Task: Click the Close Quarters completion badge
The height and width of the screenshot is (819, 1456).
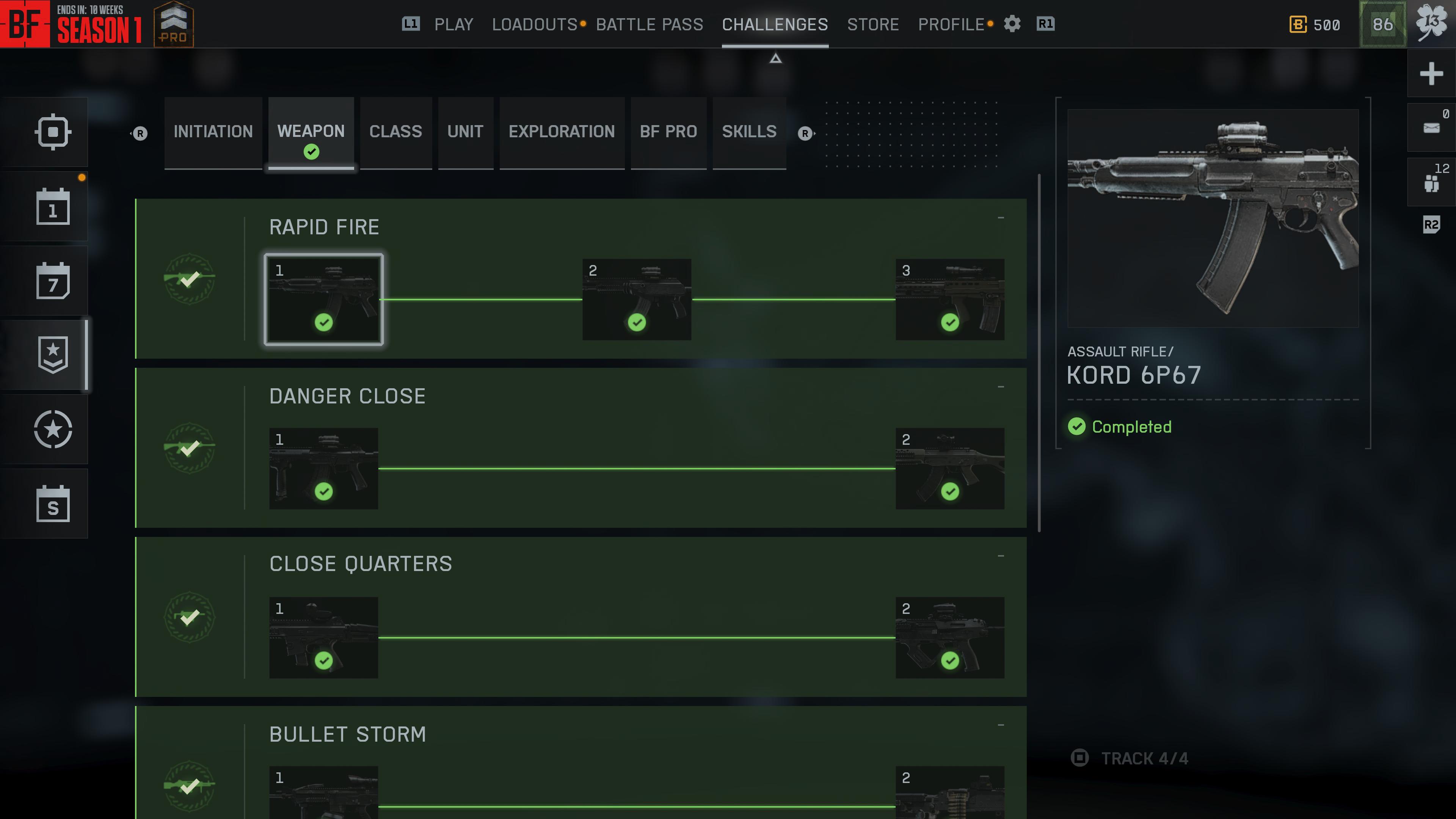Action: [x=189, y=617]
